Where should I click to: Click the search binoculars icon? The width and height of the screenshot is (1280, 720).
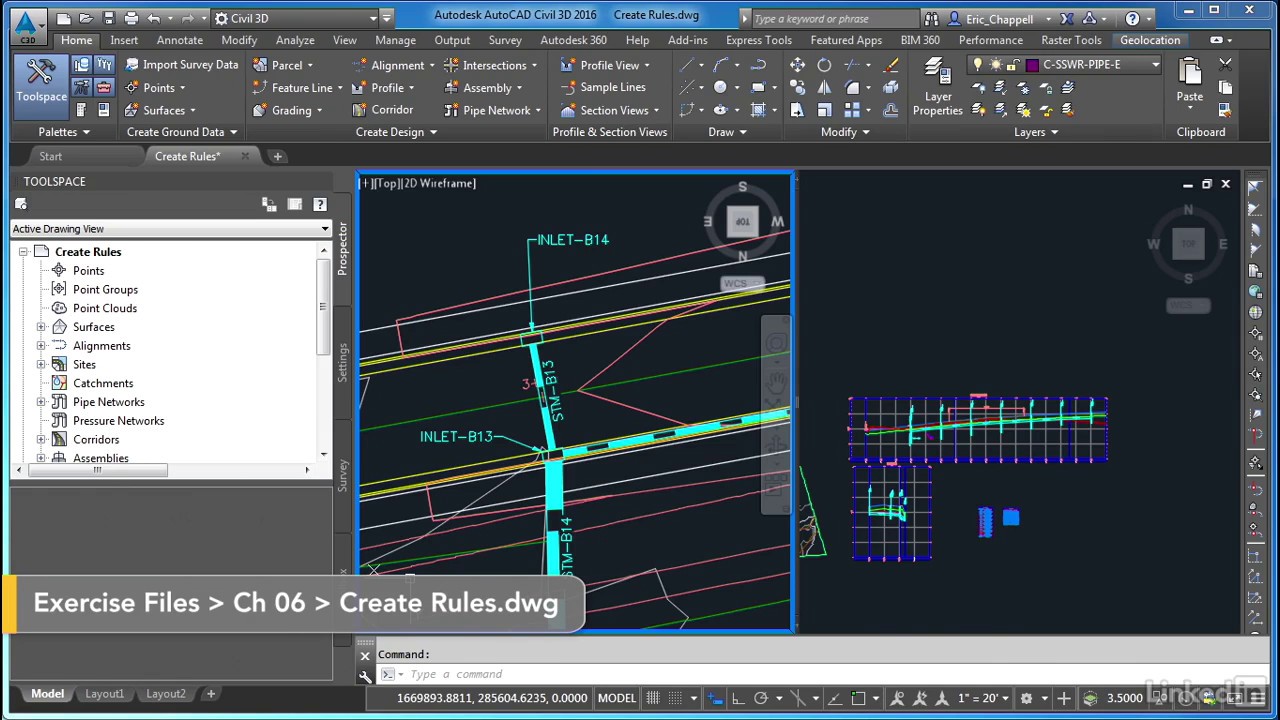(932, 18)
